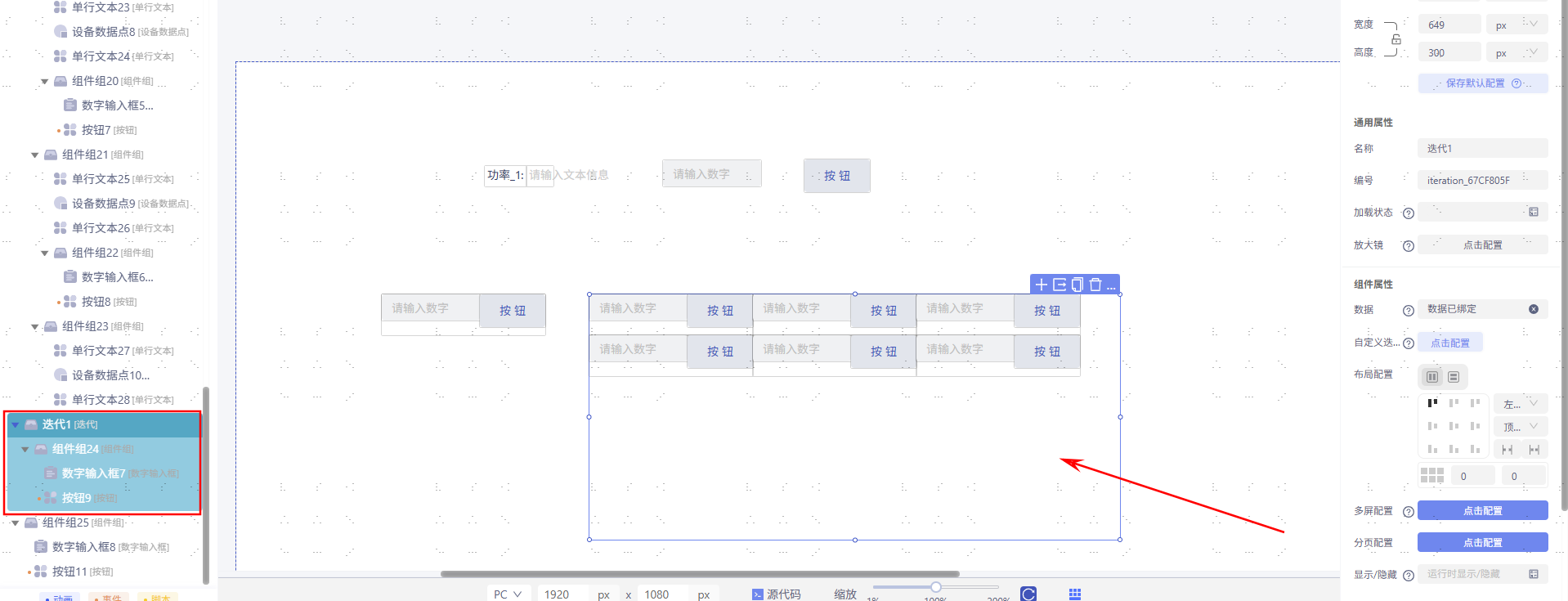The image size is (1568, 601).
Task: Click 点击配置 for 自定义选...
Action: pyautogui.click(x=1450, y=343)
